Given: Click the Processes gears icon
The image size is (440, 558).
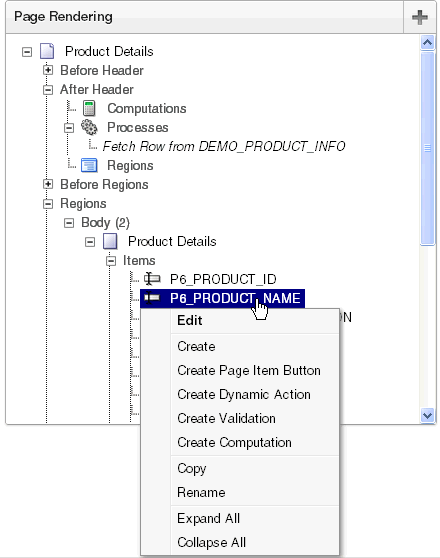Looking at the screenshot, I should (89, 127).
